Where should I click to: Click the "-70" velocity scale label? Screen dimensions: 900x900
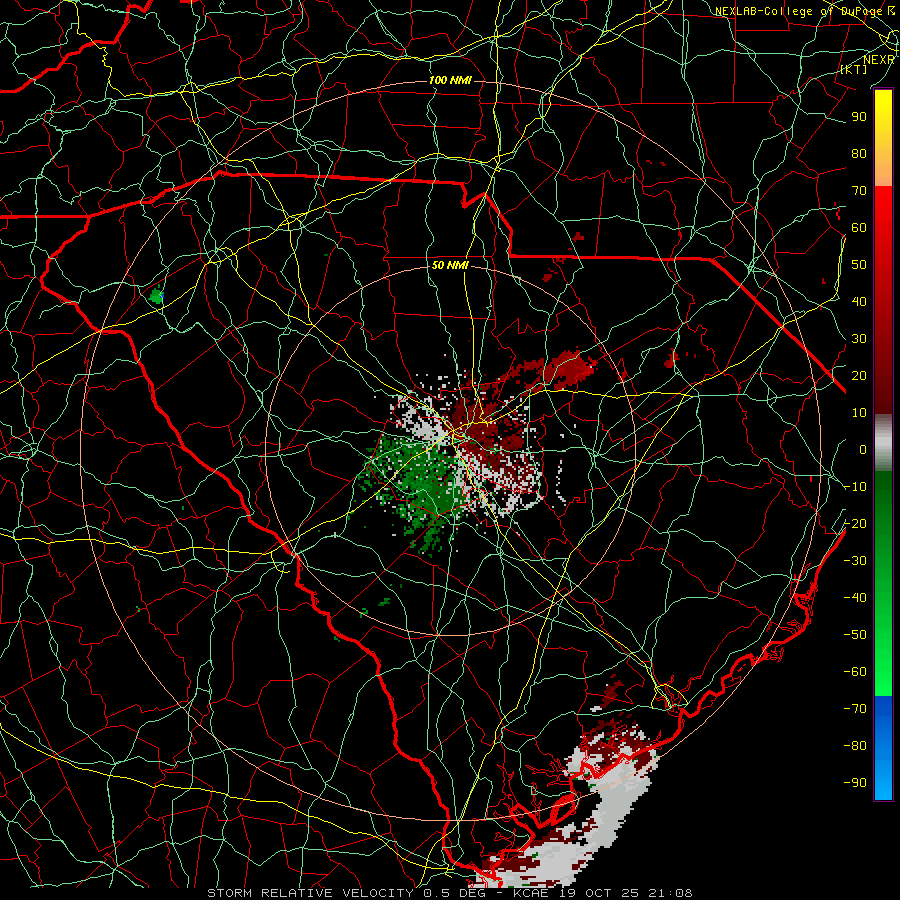tap(855, 709)
